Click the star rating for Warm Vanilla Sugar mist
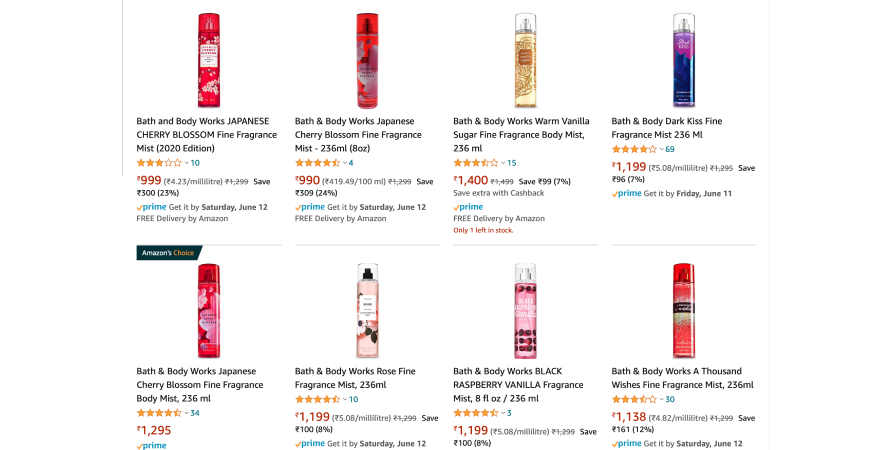 (475, 162)
